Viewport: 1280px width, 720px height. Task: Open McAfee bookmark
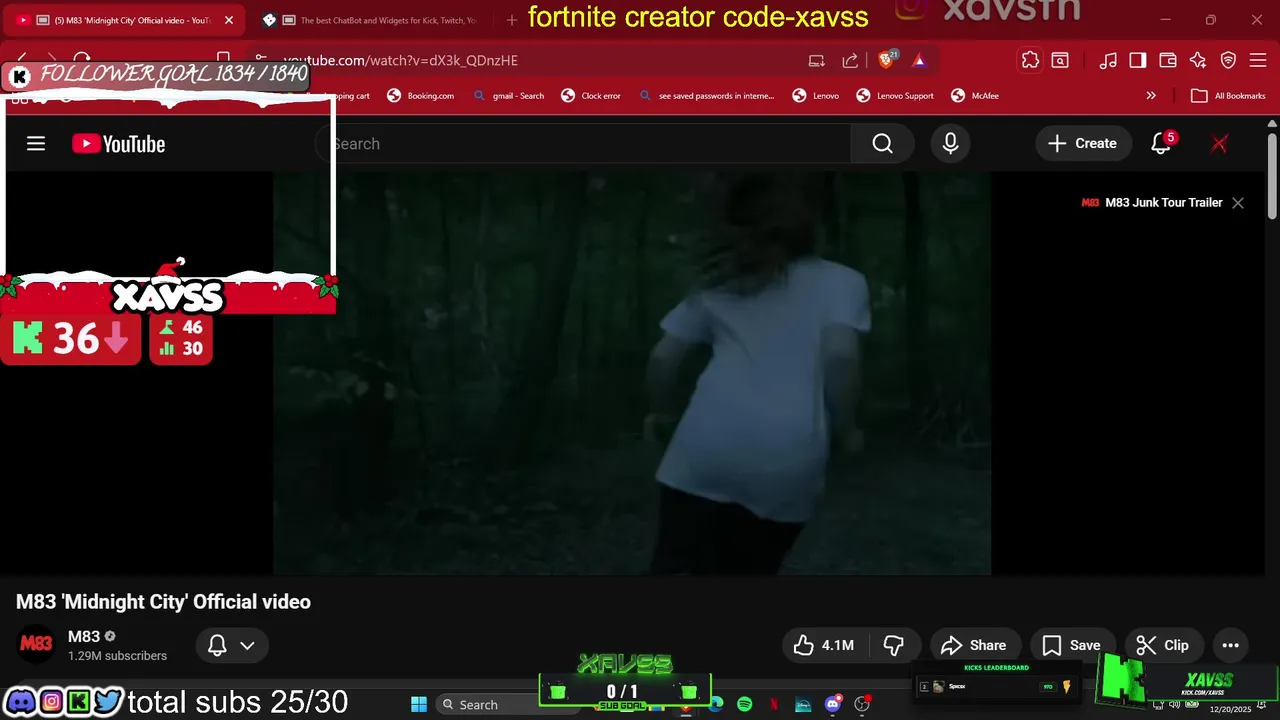[x=974, y=96]
